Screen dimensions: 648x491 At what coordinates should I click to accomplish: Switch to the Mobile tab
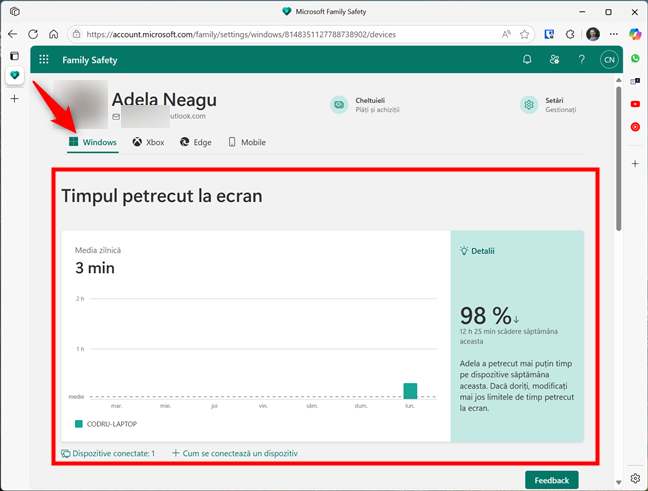click(247, 142)
